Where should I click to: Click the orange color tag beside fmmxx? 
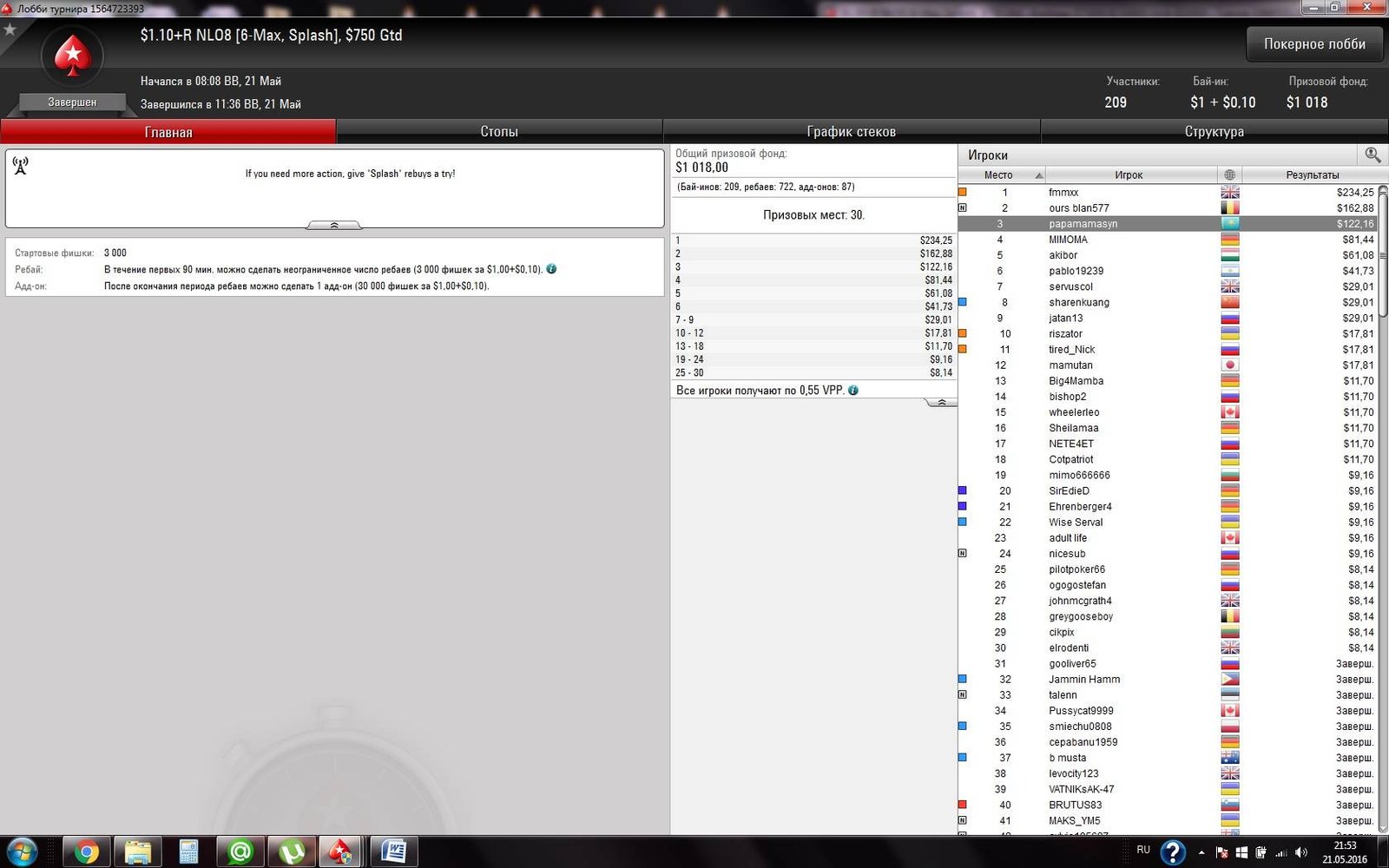pyautogui.click(x=962, y=193)
